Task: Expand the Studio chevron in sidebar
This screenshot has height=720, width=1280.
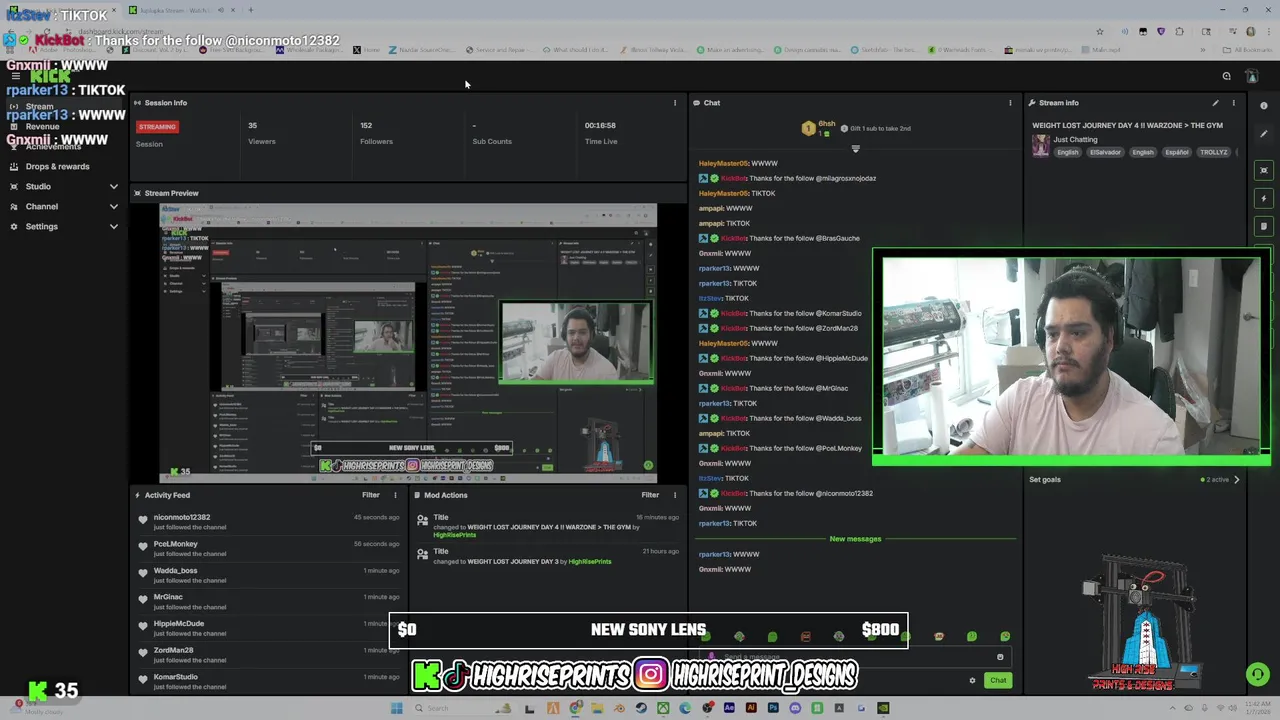Action: (113, 186)
